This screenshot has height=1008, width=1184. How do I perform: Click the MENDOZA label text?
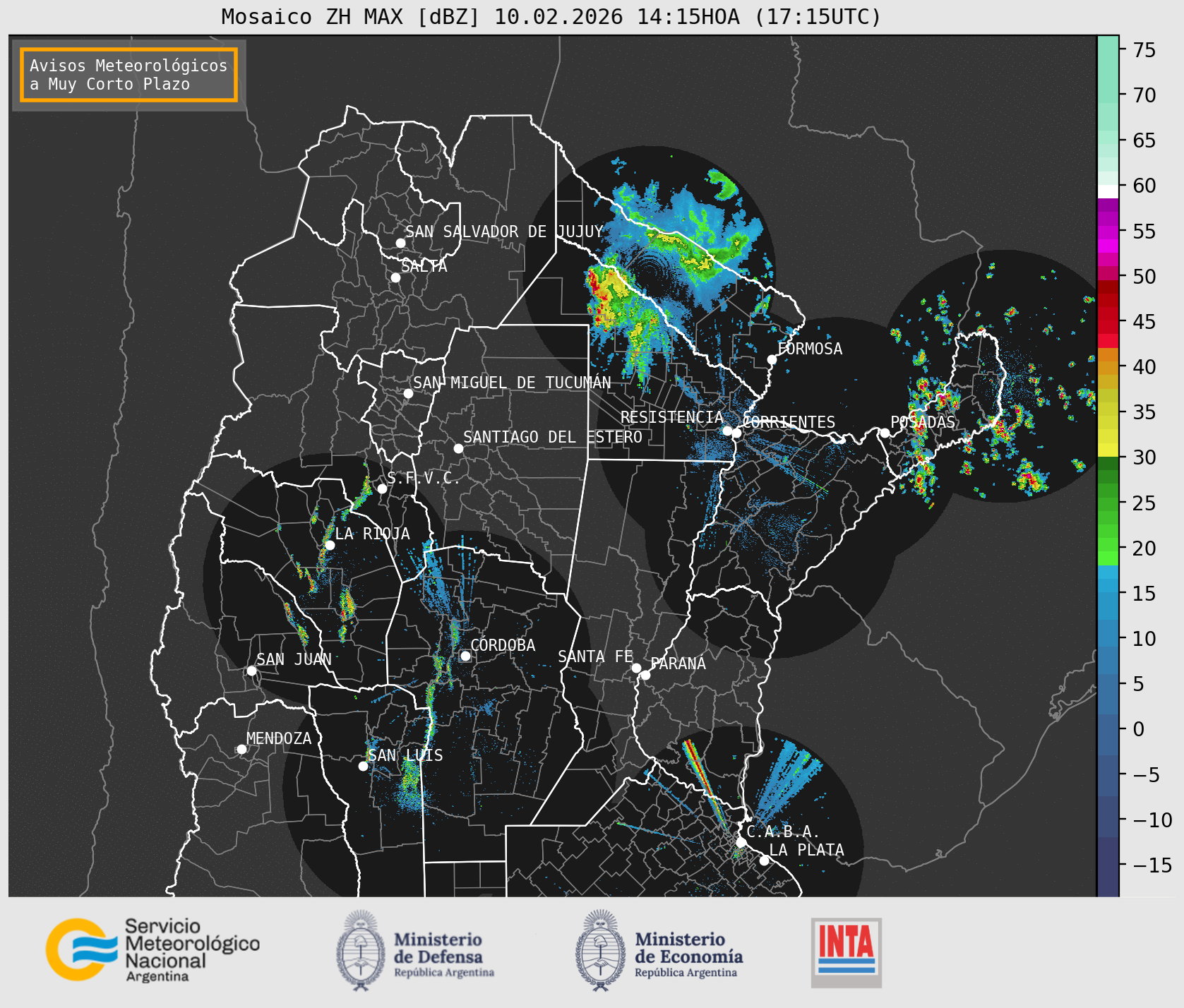[x=279, y=738]
